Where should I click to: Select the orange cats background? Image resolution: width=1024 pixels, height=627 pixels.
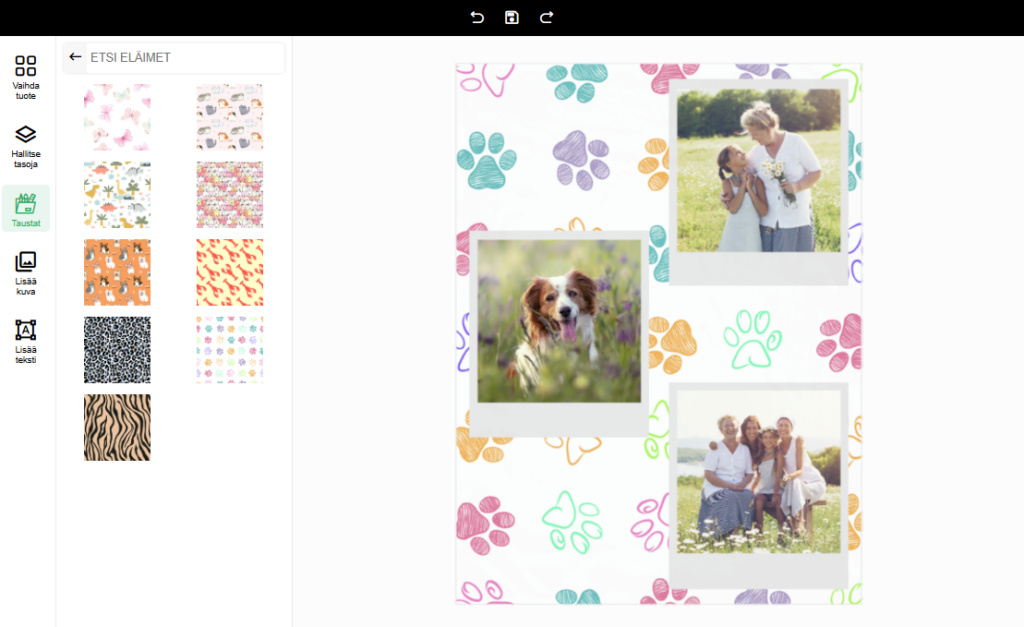point(117,272)
